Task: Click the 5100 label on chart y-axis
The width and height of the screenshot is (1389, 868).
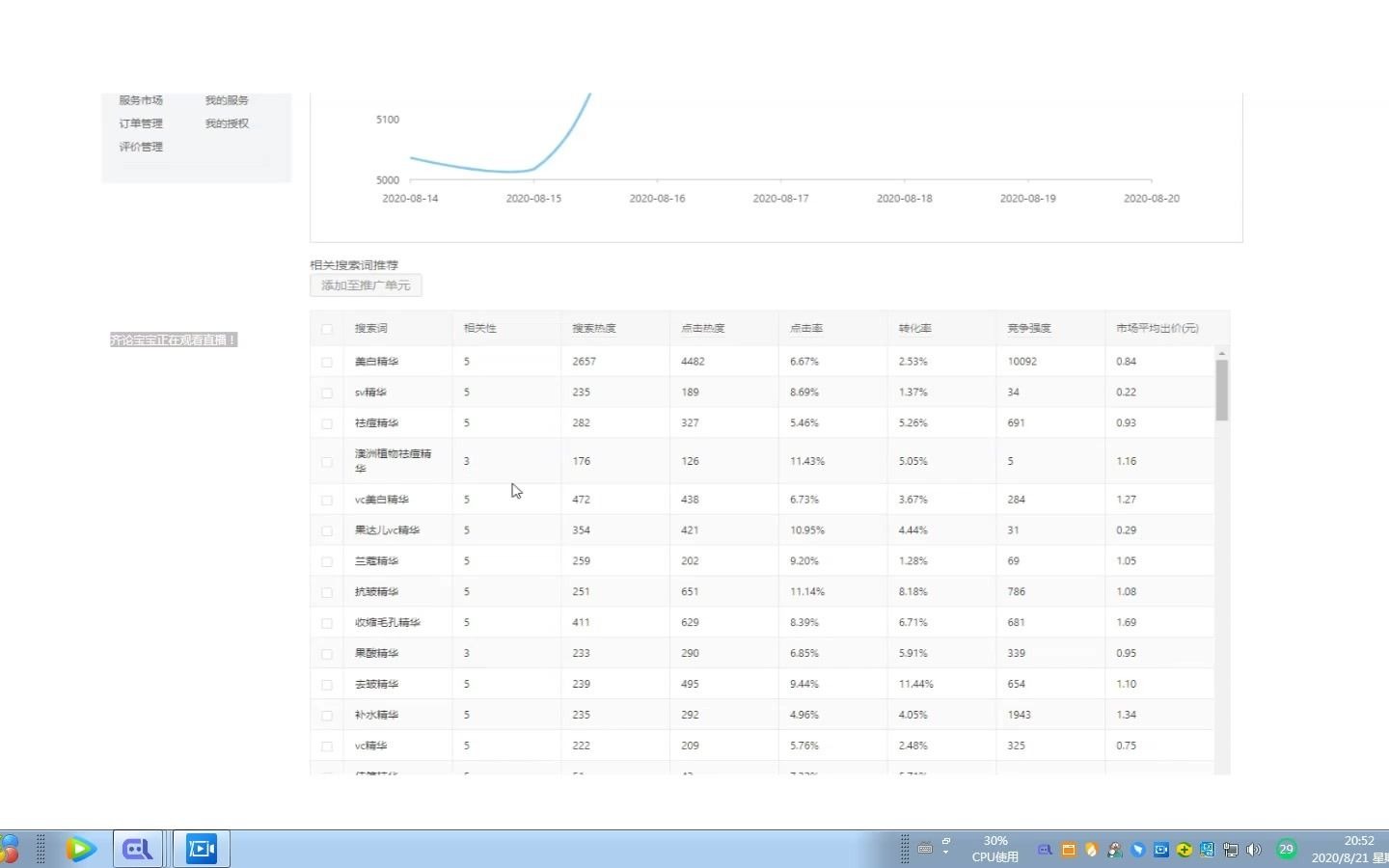Action: pyautogui.click(x=388, y=120)
